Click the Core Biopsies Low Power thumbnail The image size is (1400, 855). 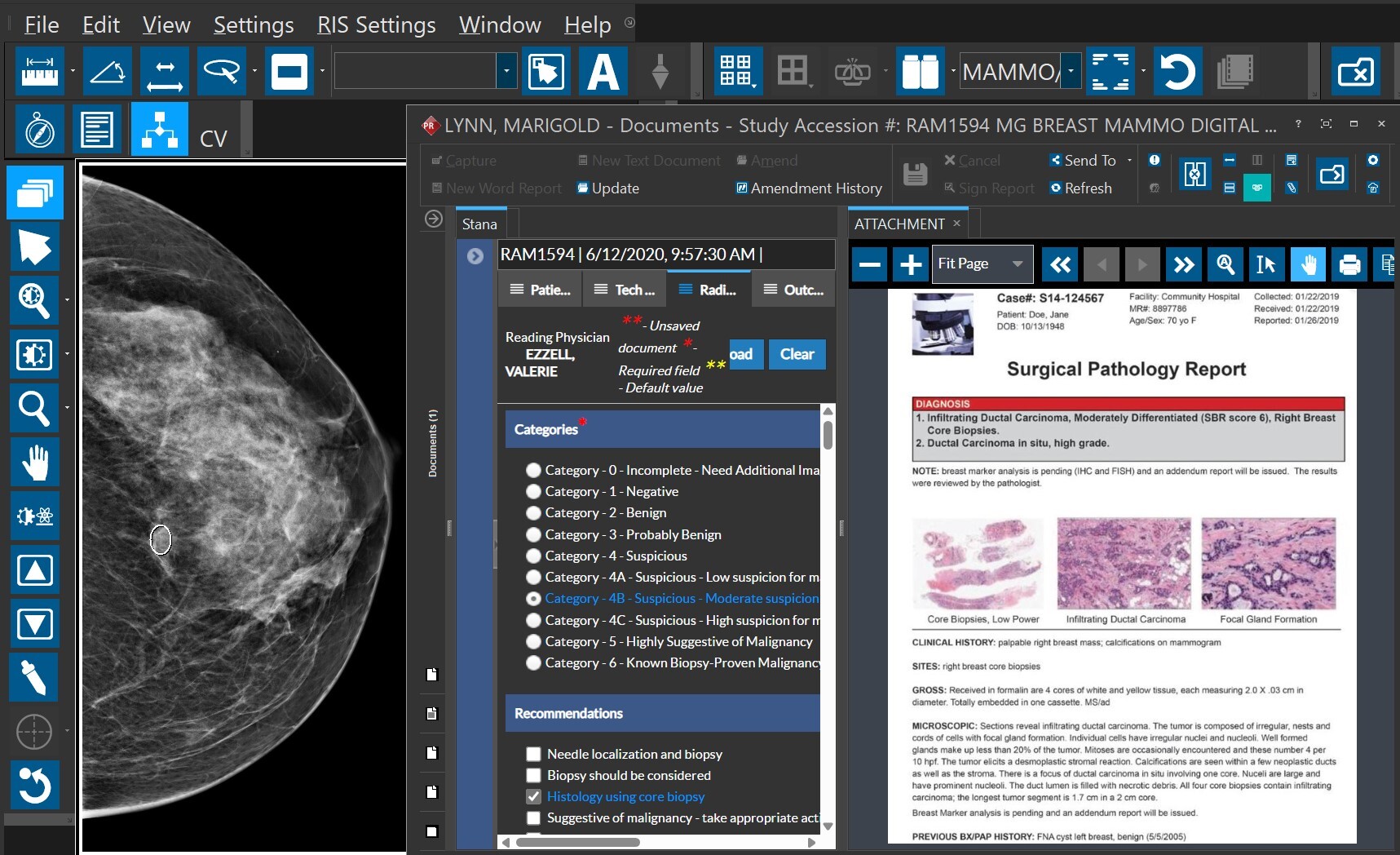pos(977,563)
